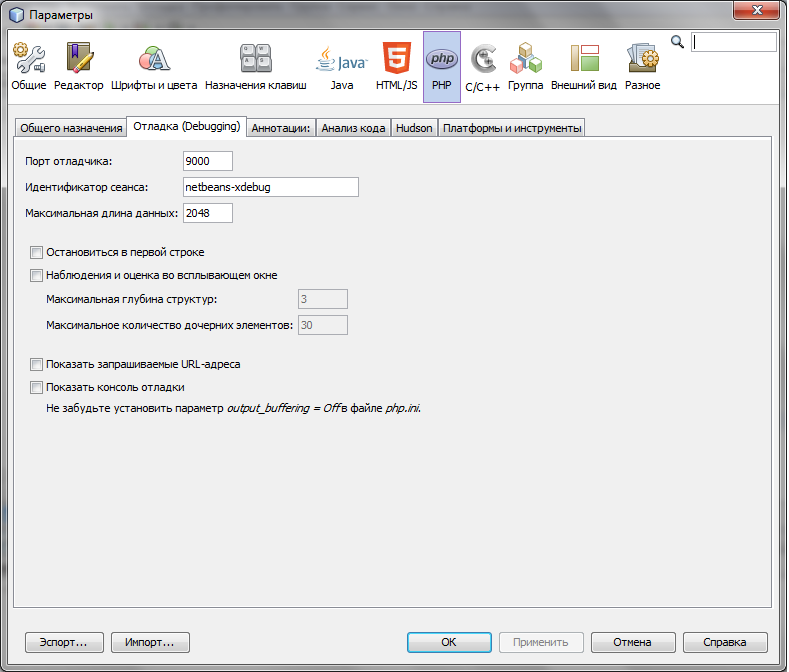
Task: Click the Порт отладчика input field
Action: coord(208,161)
